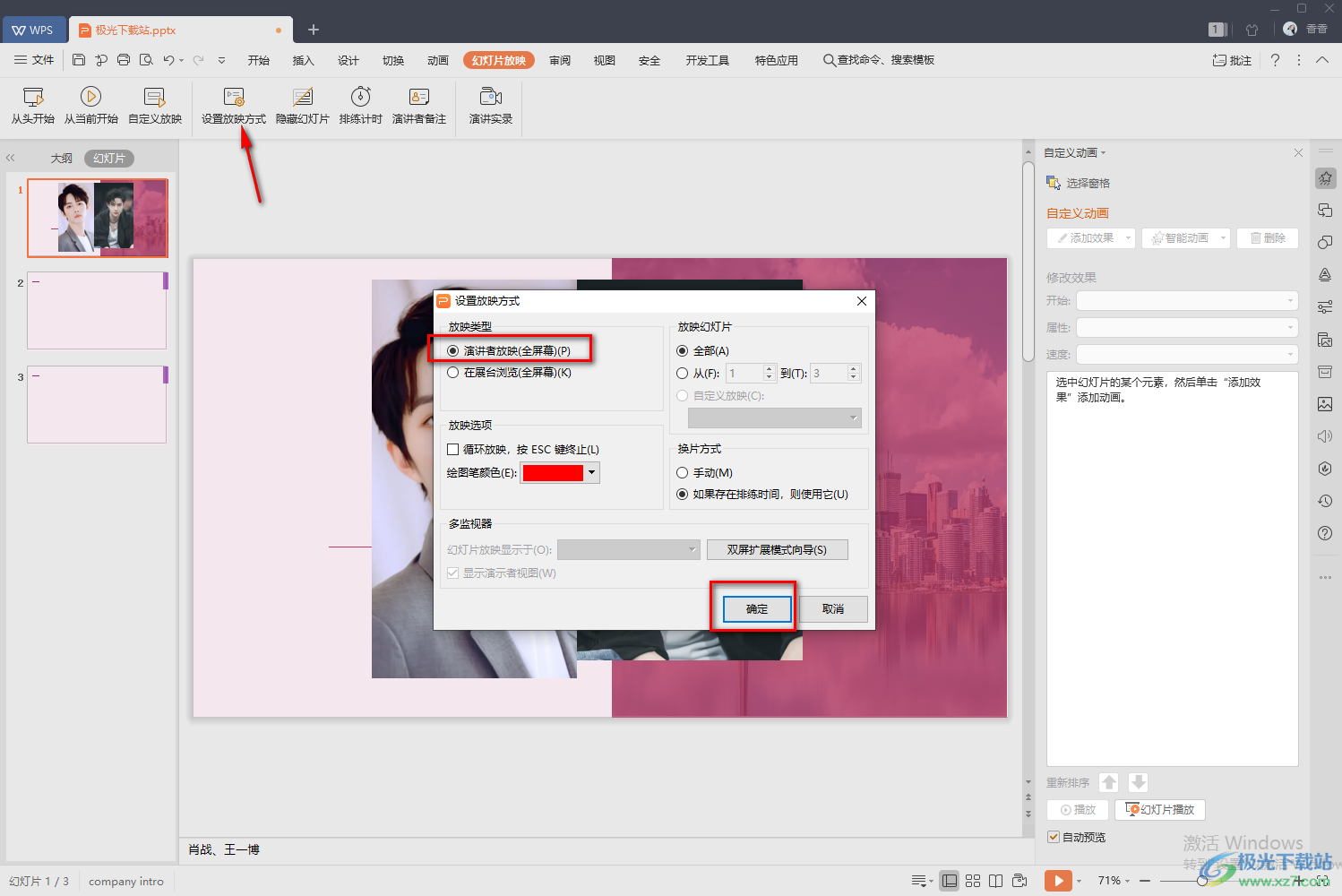The width and height of the screenshot is (1342, 896).
Task: Click 选择窗格 selection pane icon
Action: pyautogui.click(x=1054, y=183)
